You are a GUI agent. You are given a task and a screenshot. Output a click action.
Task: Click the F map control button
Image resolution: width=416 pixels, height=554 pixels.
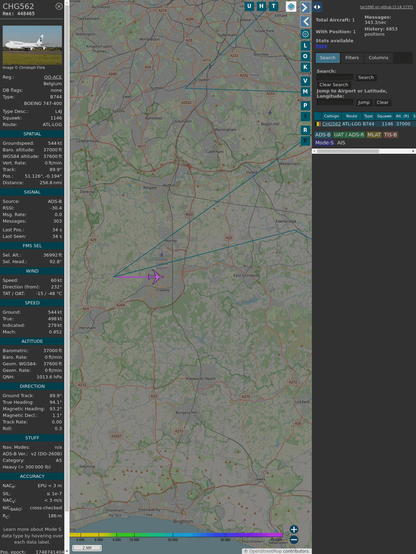(x=305, y=141)
